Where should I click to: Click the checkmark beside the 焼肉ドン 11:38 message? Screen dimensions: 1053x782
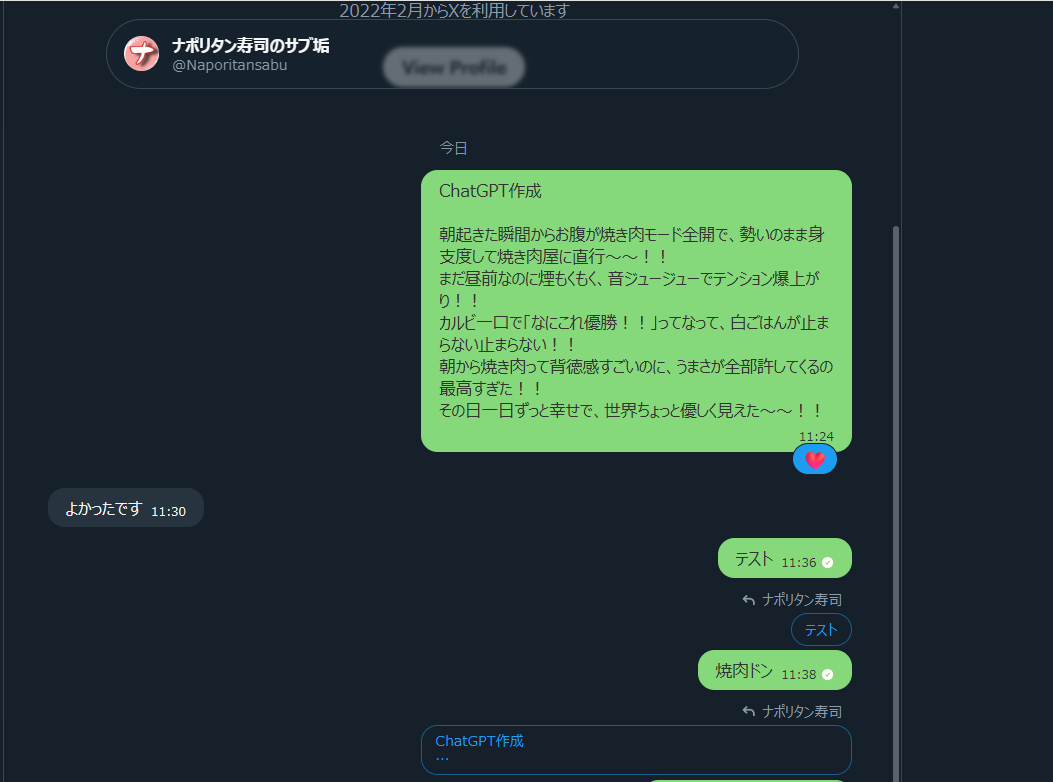click(x=827, y=675)
